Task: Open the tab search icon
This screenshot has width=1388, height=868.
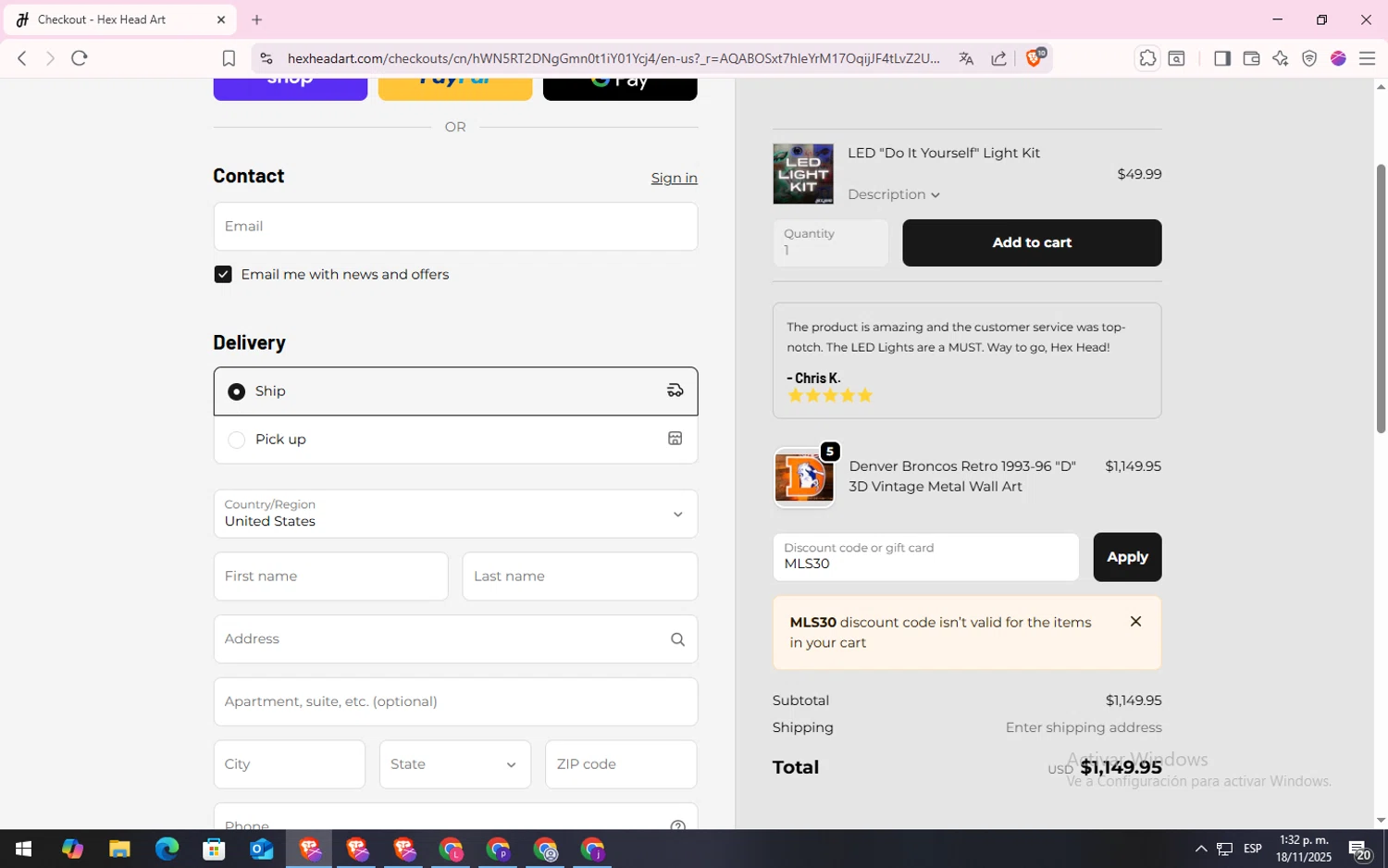Action: click(1176, 58)
